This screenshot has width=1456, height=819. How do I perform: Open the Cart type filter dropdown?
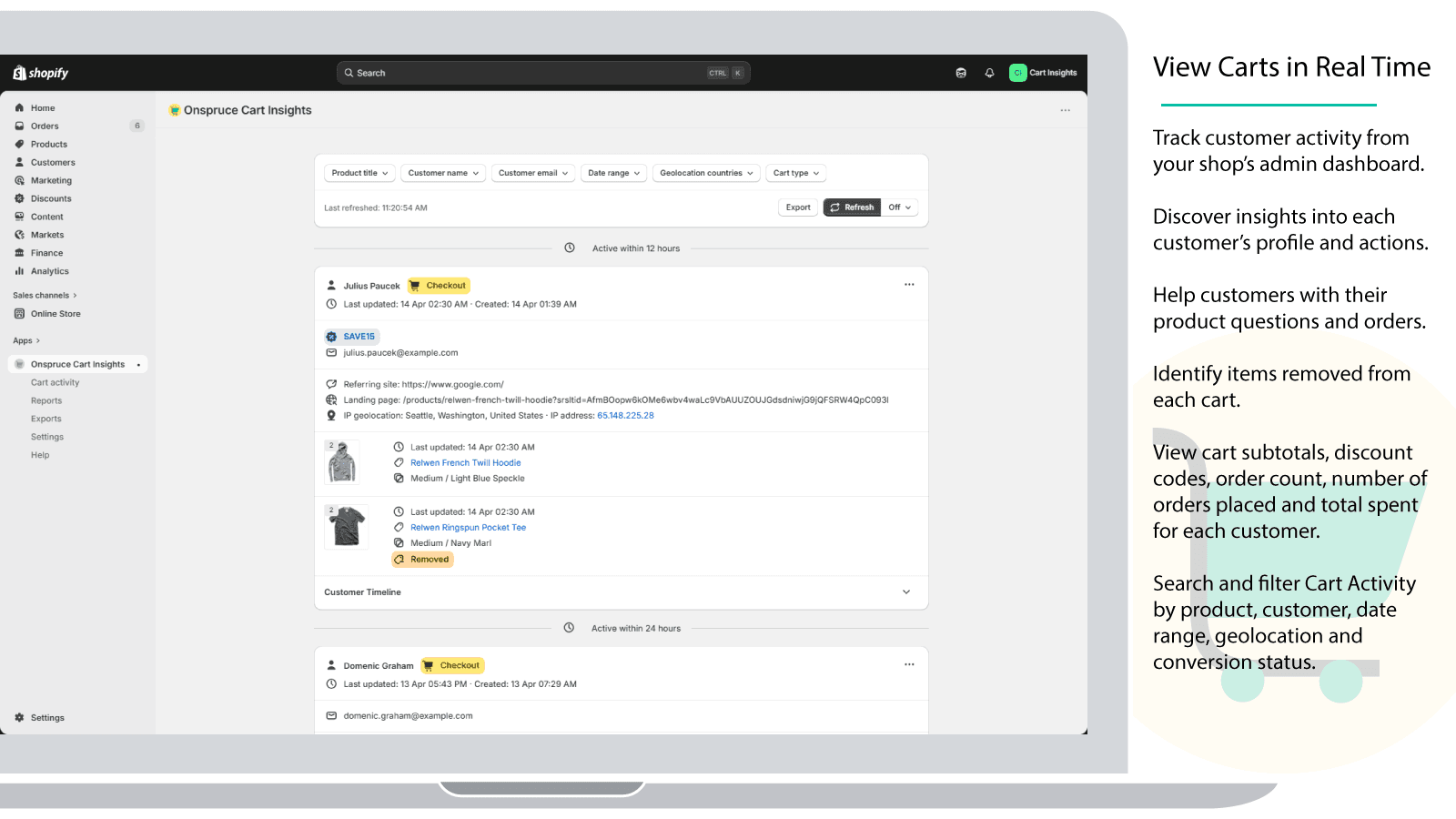tap(796, 173)
